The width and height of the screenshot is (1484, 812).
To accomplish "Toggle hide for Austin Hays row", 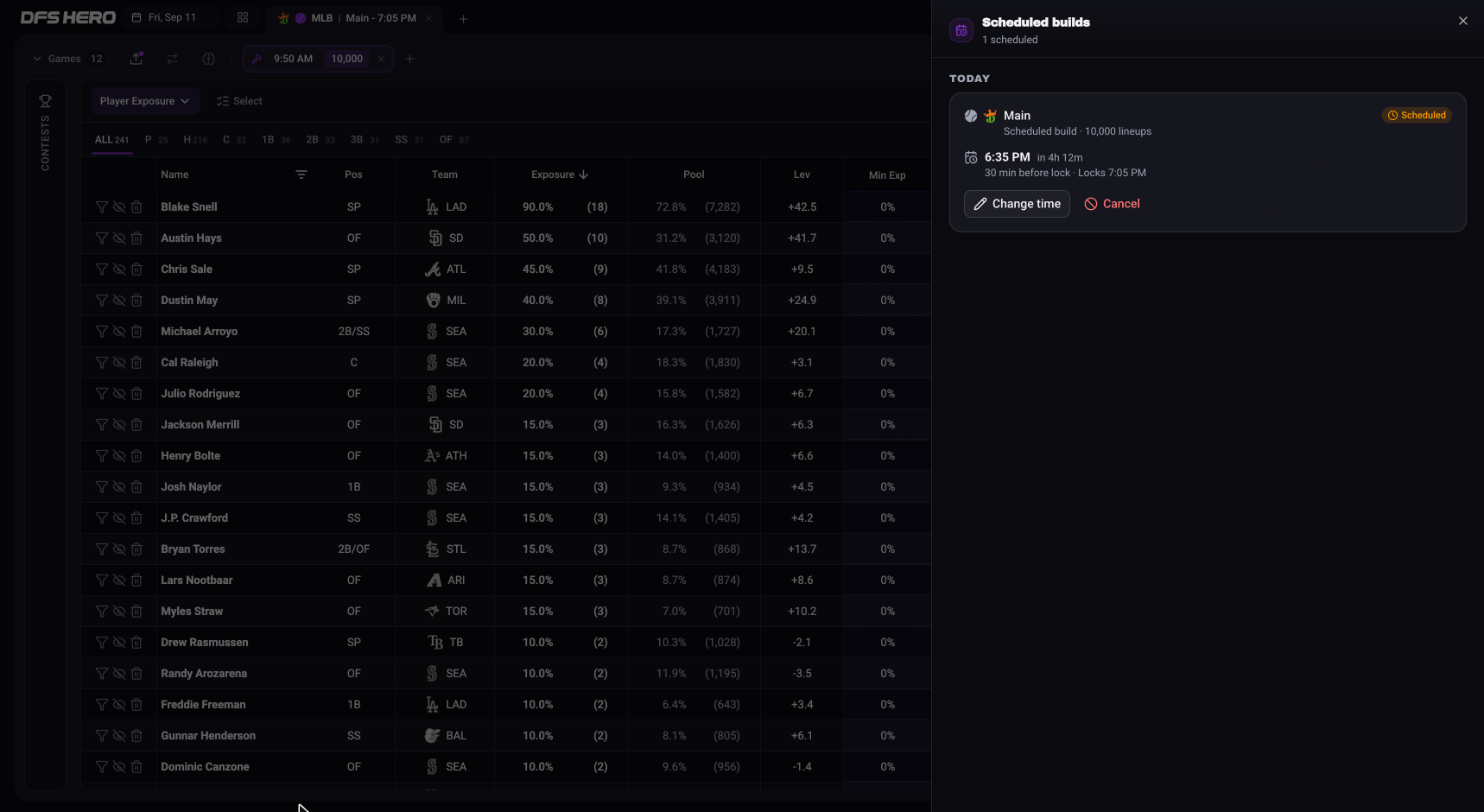I will click(x=119, y=238).
